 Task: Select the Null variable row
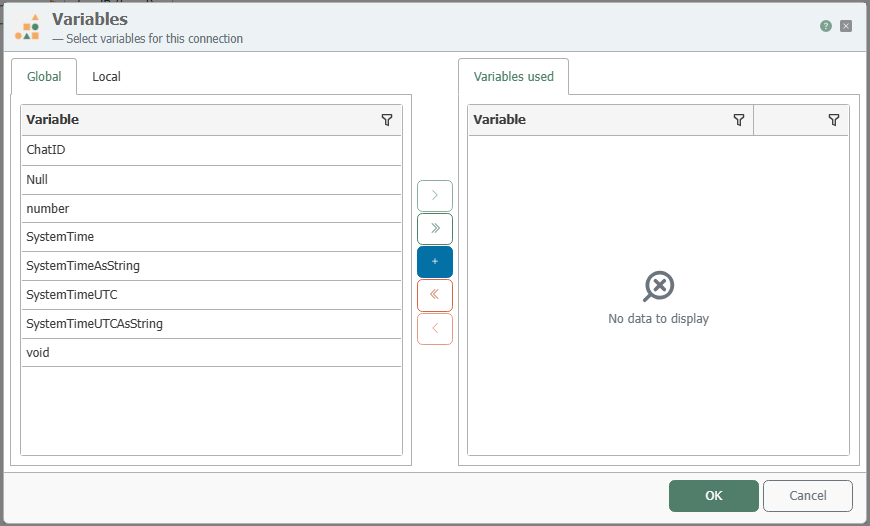(x=211, y=180)
